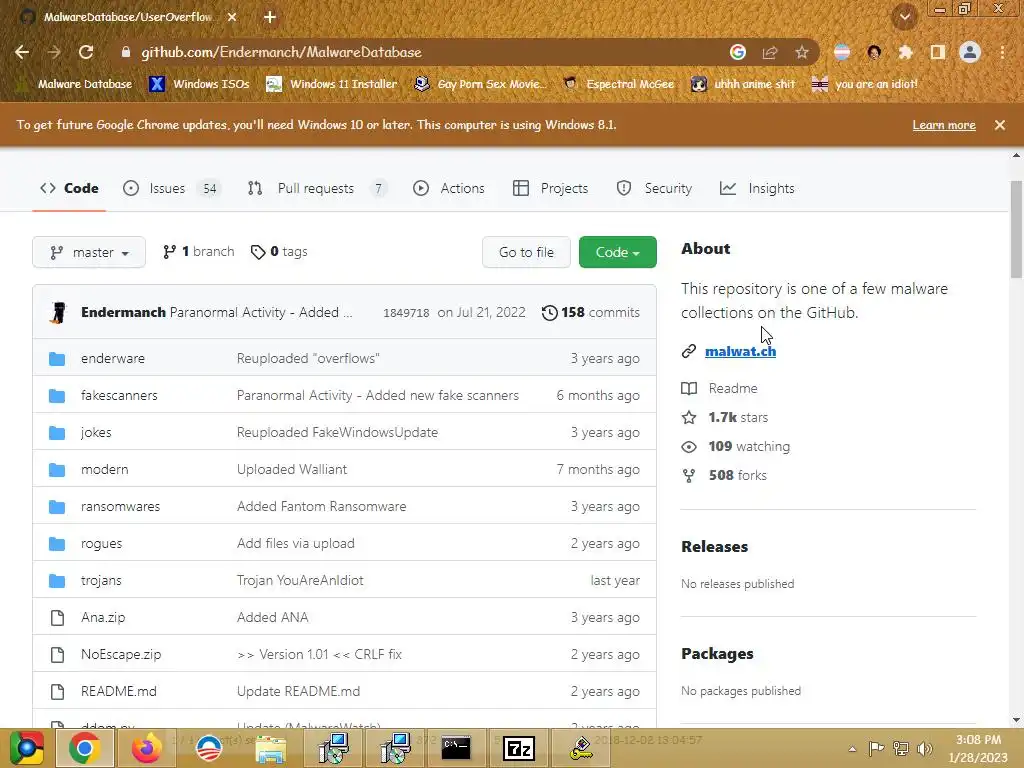The width and height of the screenshot is (1024, 768).
Task: Expand the truncated commit message ellipsis
Action: 347,313
